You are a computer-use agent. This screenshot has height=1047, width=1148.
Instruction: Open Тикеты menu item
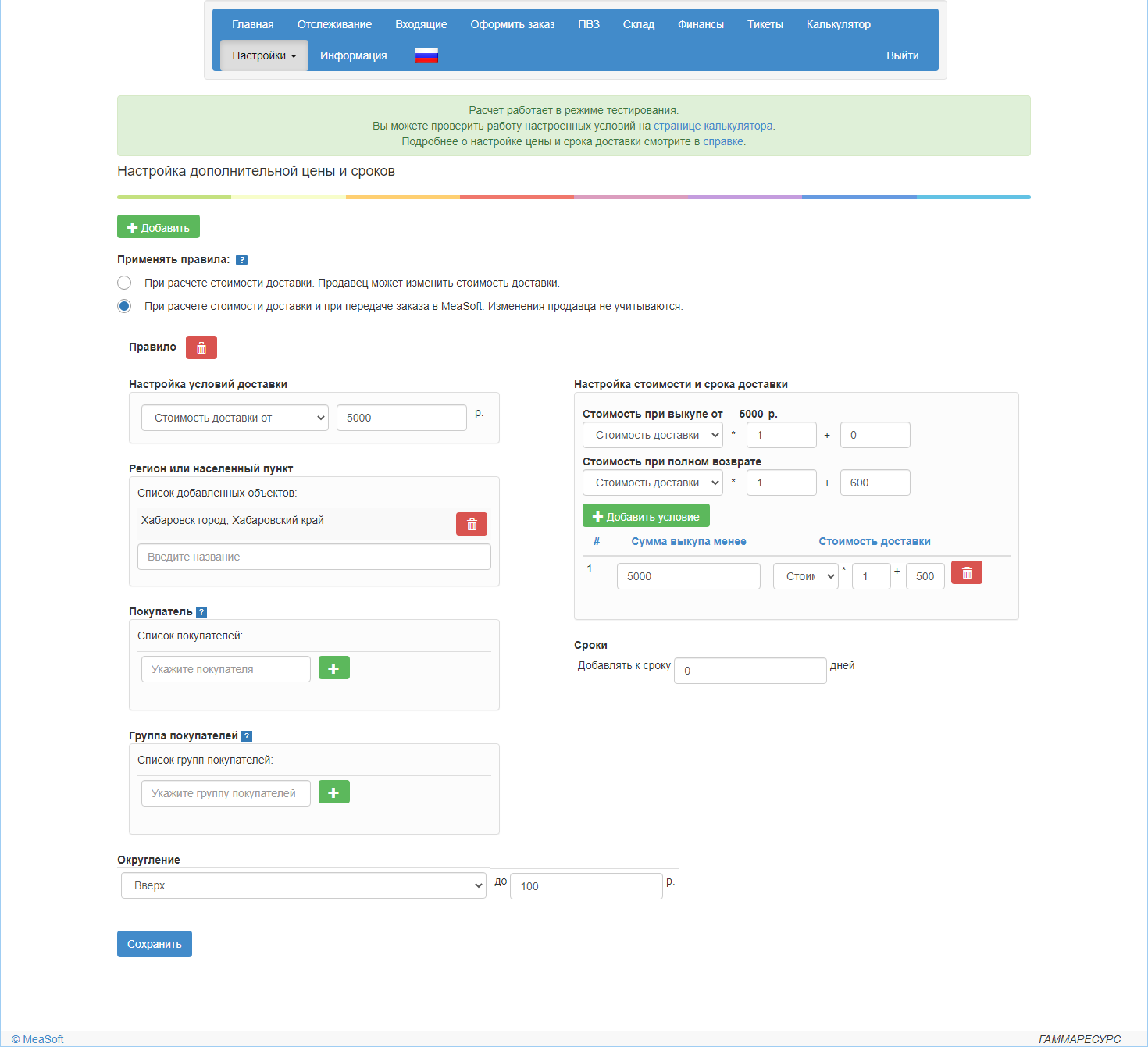point(765,24)
